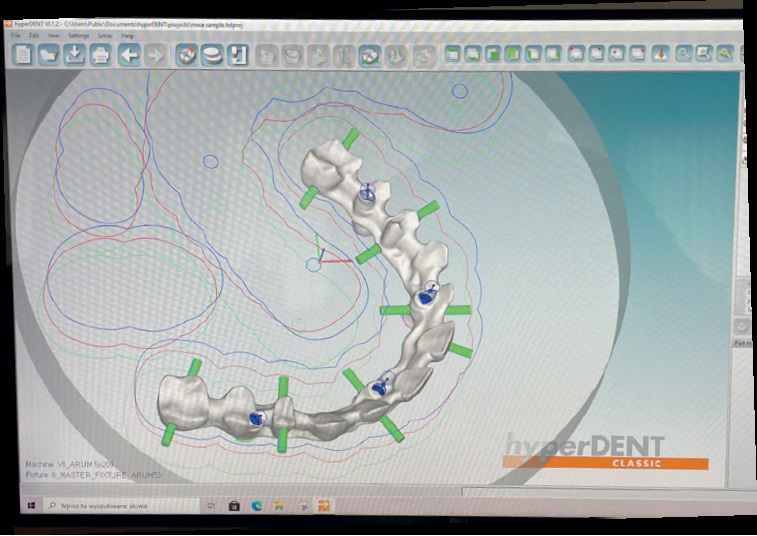Click the Save project download-arrow icon
Image resolution: width=757 pixels, height=536 pixels.
point(75,56)
